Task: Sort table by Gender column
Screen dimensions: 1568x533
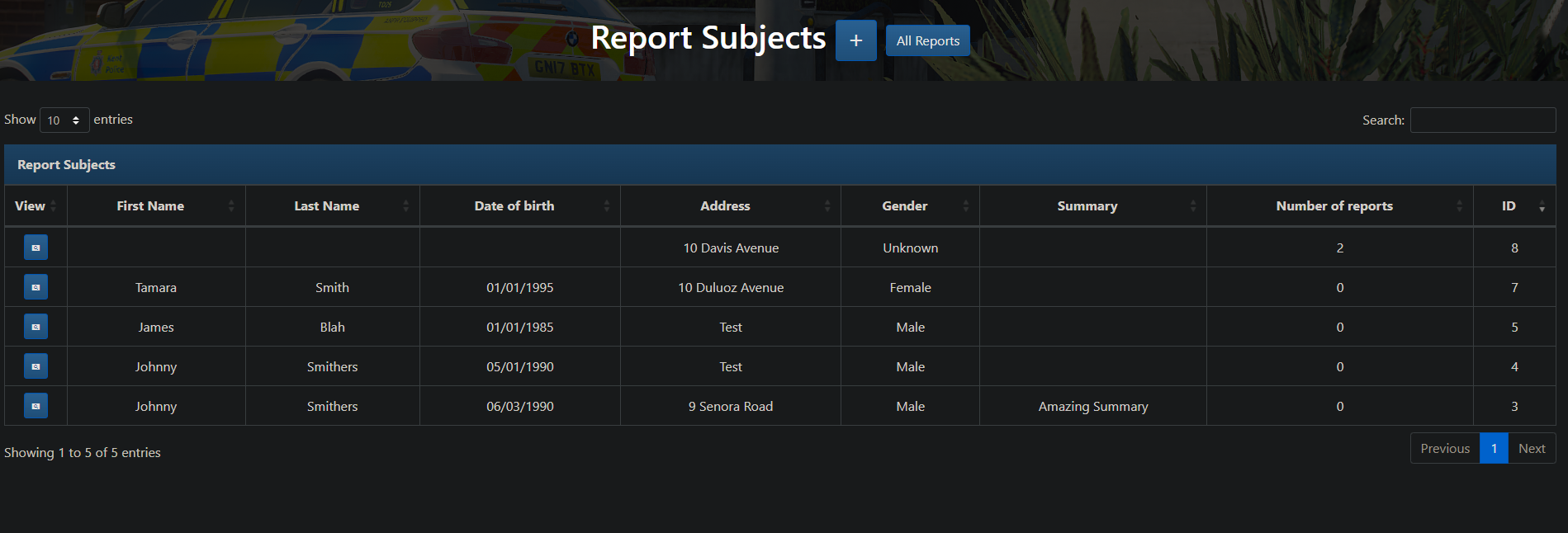Action: 904,206
